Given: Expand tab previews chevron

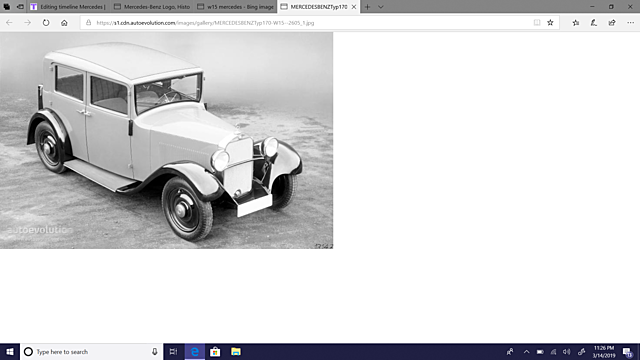Looking at the screenshot, I should pos(380,7).
